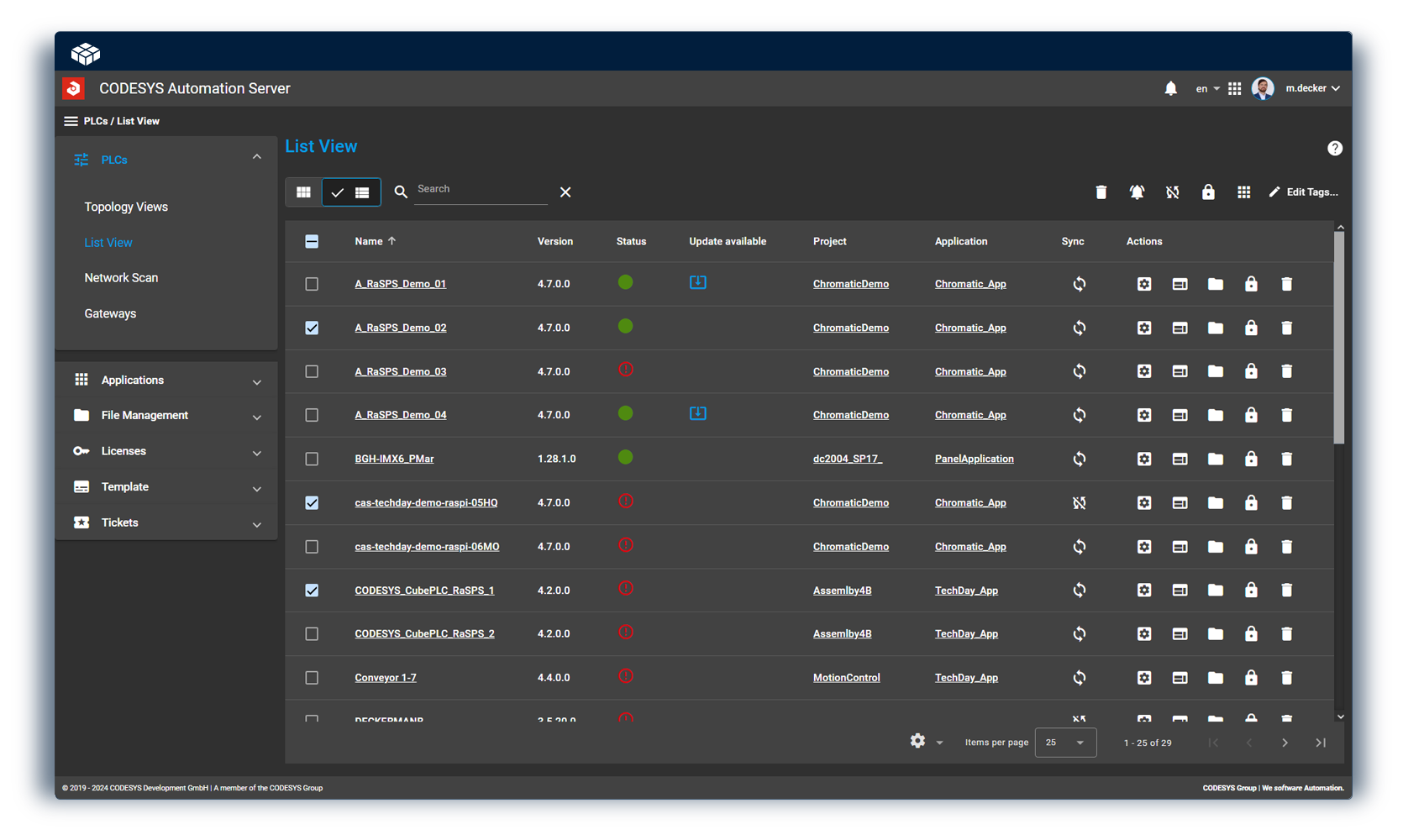Screen dimensions: 1403x840
Task: Open the folder icon for BGH-IMX6_PMar
Action: click(1215, 459)
